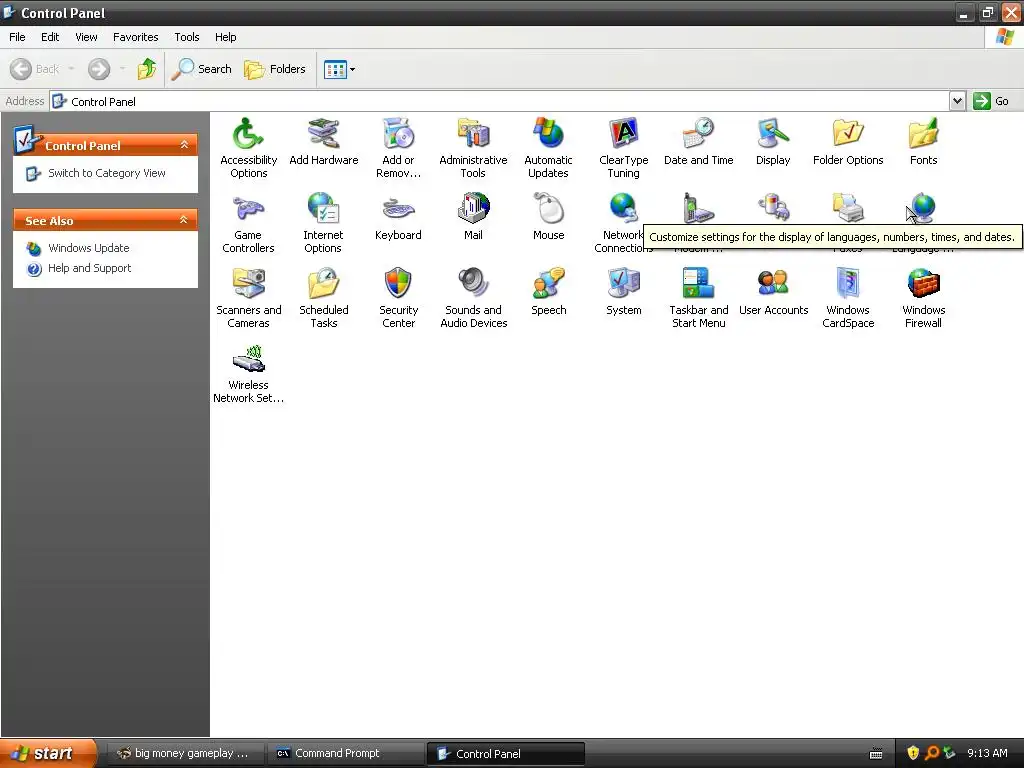This screenshot has height=768, width=1024.
Task: Open Wireless Network Setup wizard
Action: (248, 374)
